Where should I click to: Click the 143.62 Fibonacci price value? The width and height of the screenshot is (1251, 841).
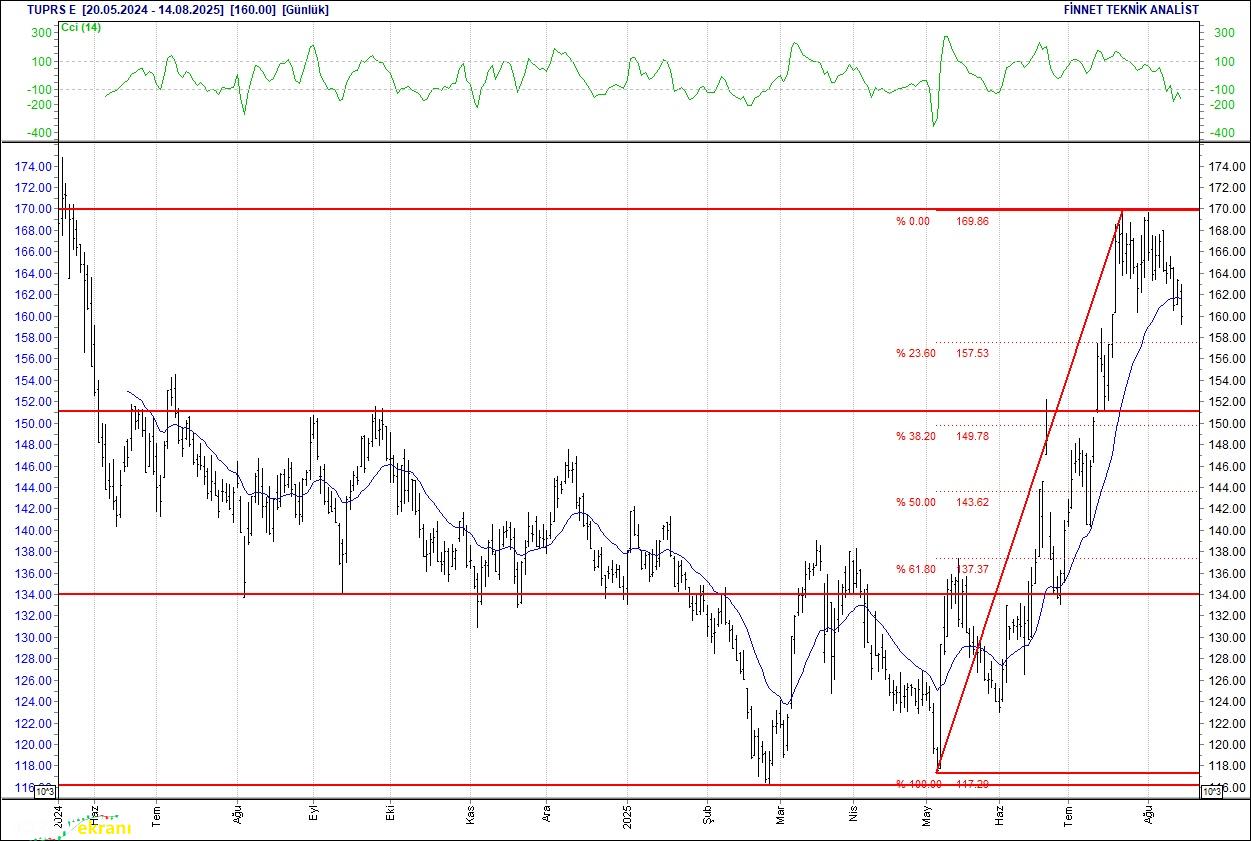(972, 502)
